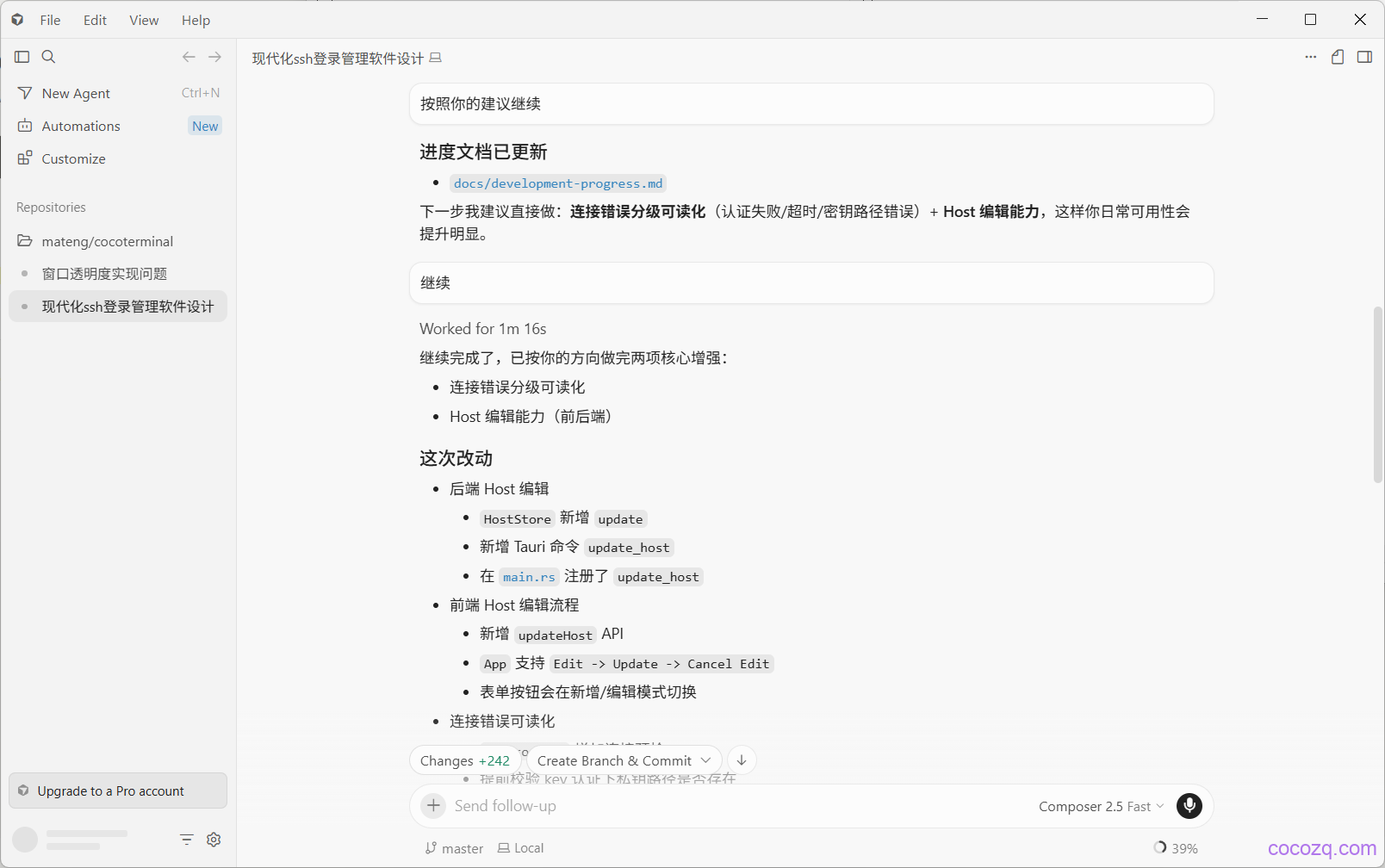
Task: Click the file panel icon in top right
Action: [1338, 57]
